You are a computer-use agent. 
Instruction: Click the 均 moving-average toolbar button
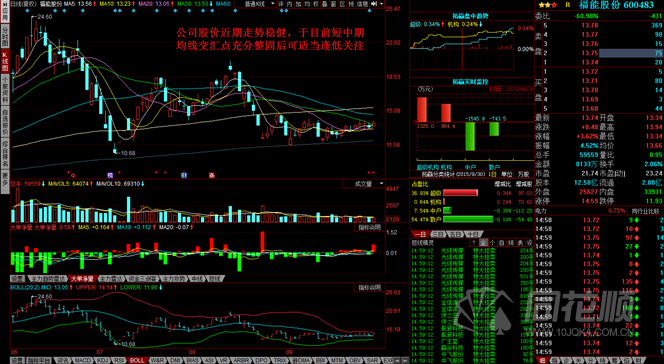click(x=307, y=4)
